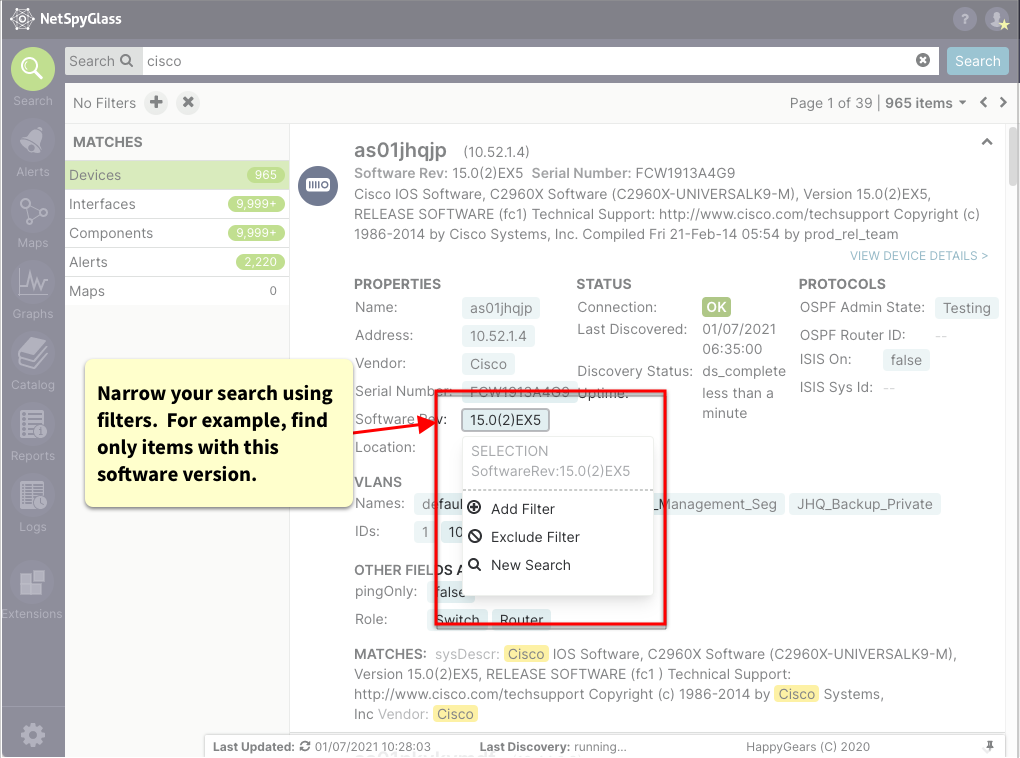Click the results vertical scrollbar
1020x758 pixels.
coord(1012,156)
